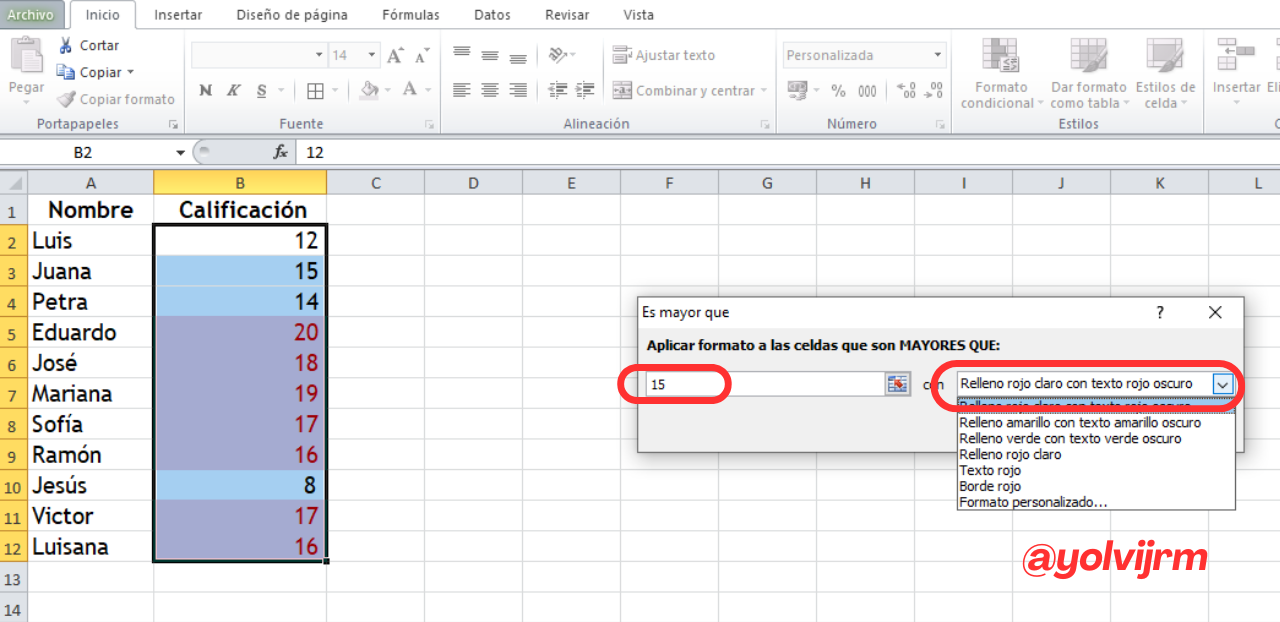Click the Cortar scissors icon
This screenshot has width=1280, height=622.
click(65, 45)
